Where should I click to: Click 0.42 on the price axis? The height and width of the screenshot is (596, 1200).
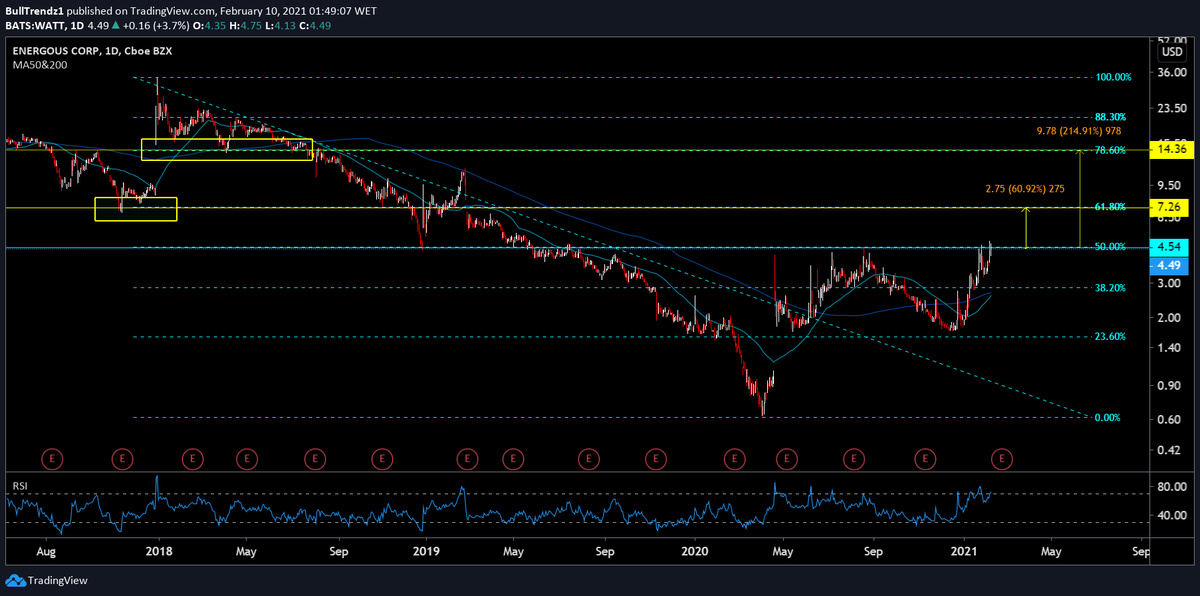(1171, 451)
